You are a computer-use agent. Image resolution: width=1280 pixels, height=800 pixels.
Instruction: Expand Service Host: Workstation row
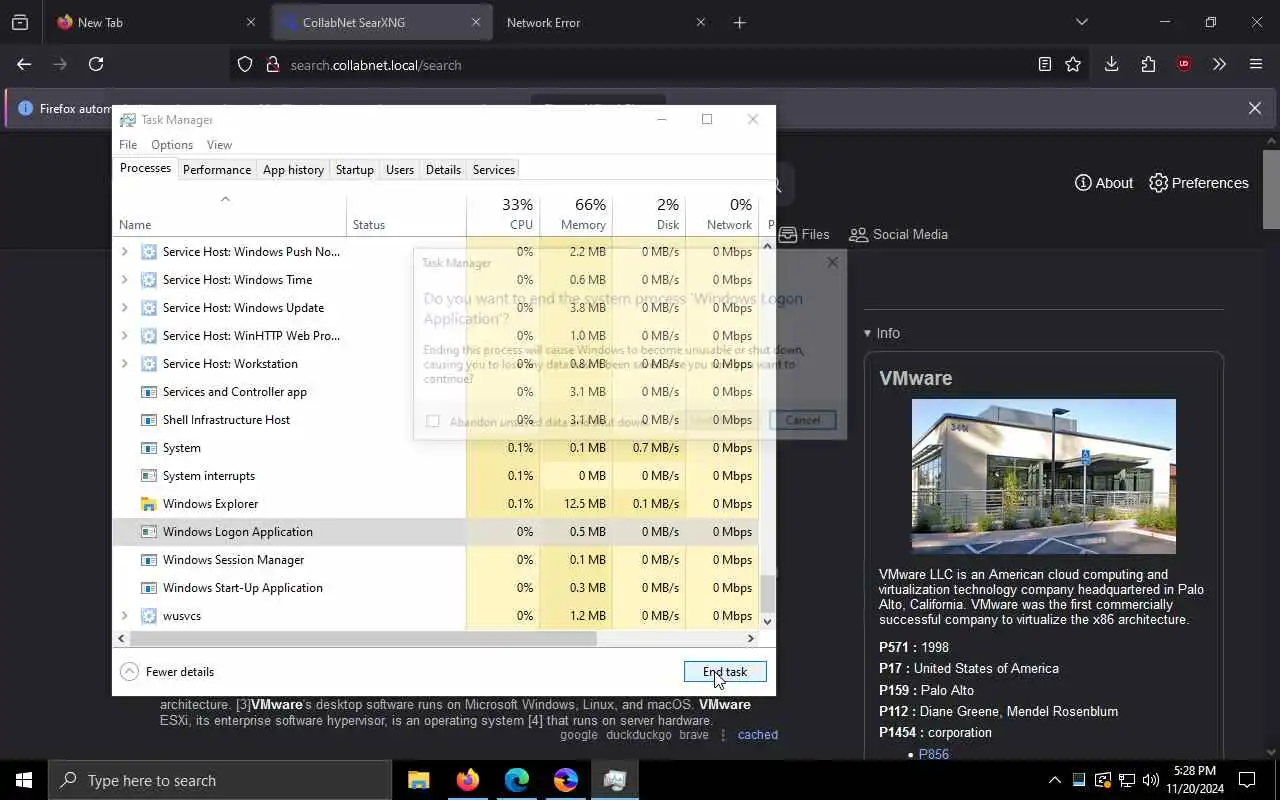(124, 364)
